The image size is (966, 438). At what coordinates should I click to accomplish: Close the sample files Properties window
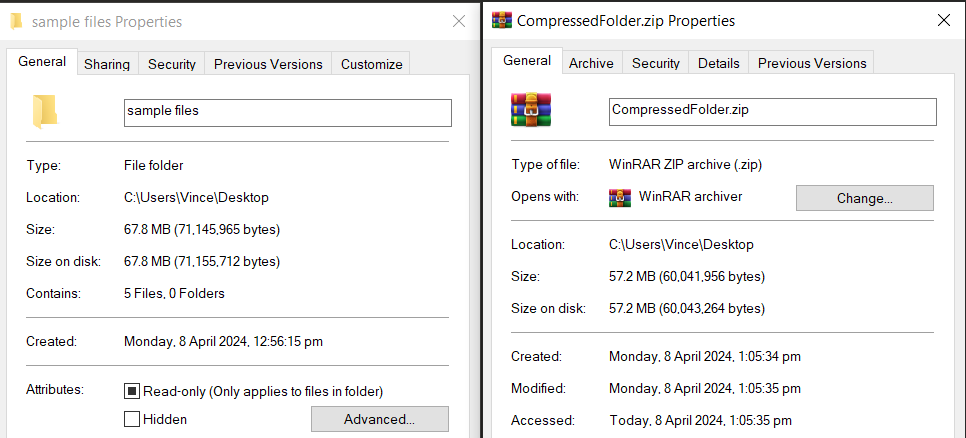click(459, 22)
